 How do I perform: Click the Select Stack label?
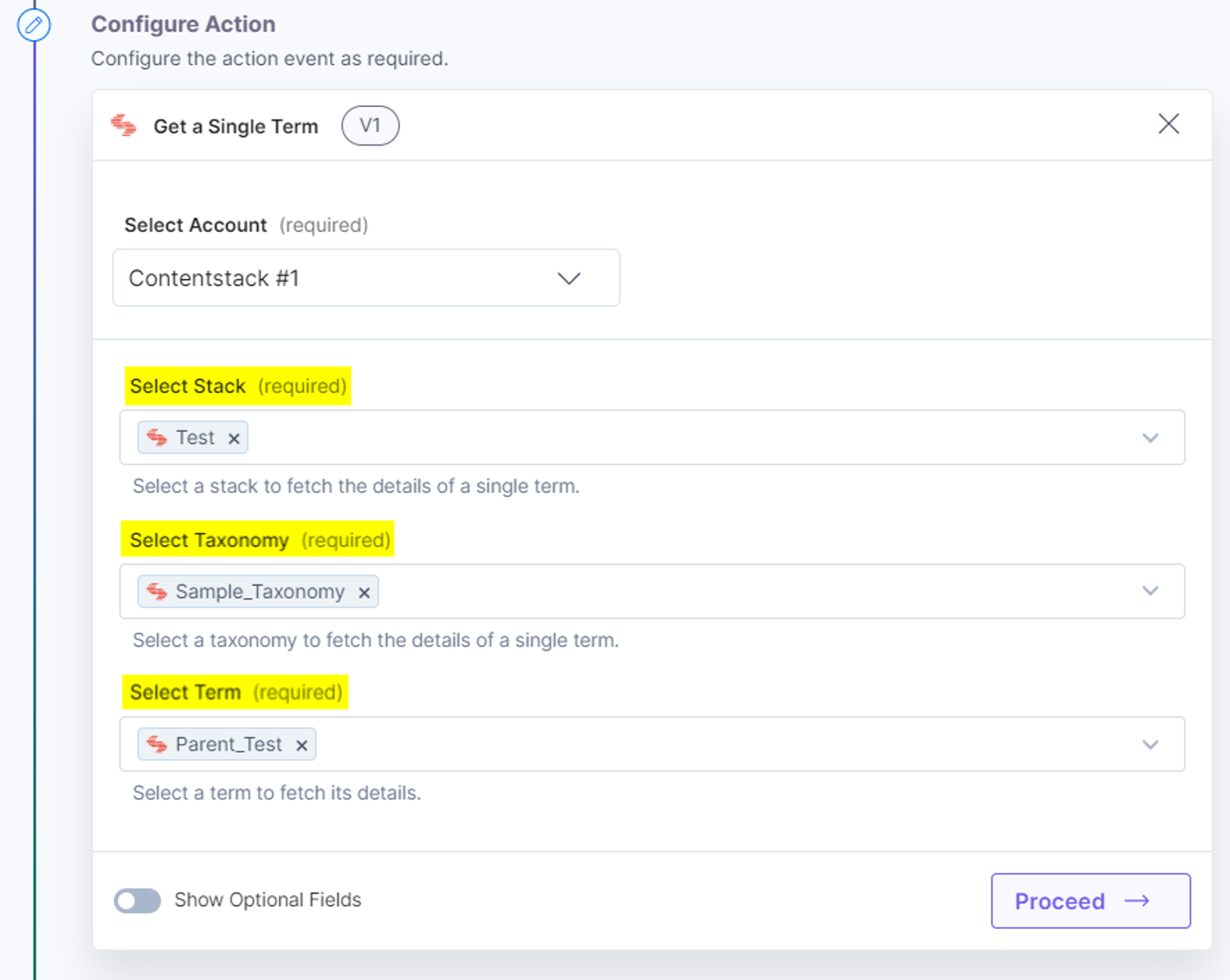click(188, 386)
